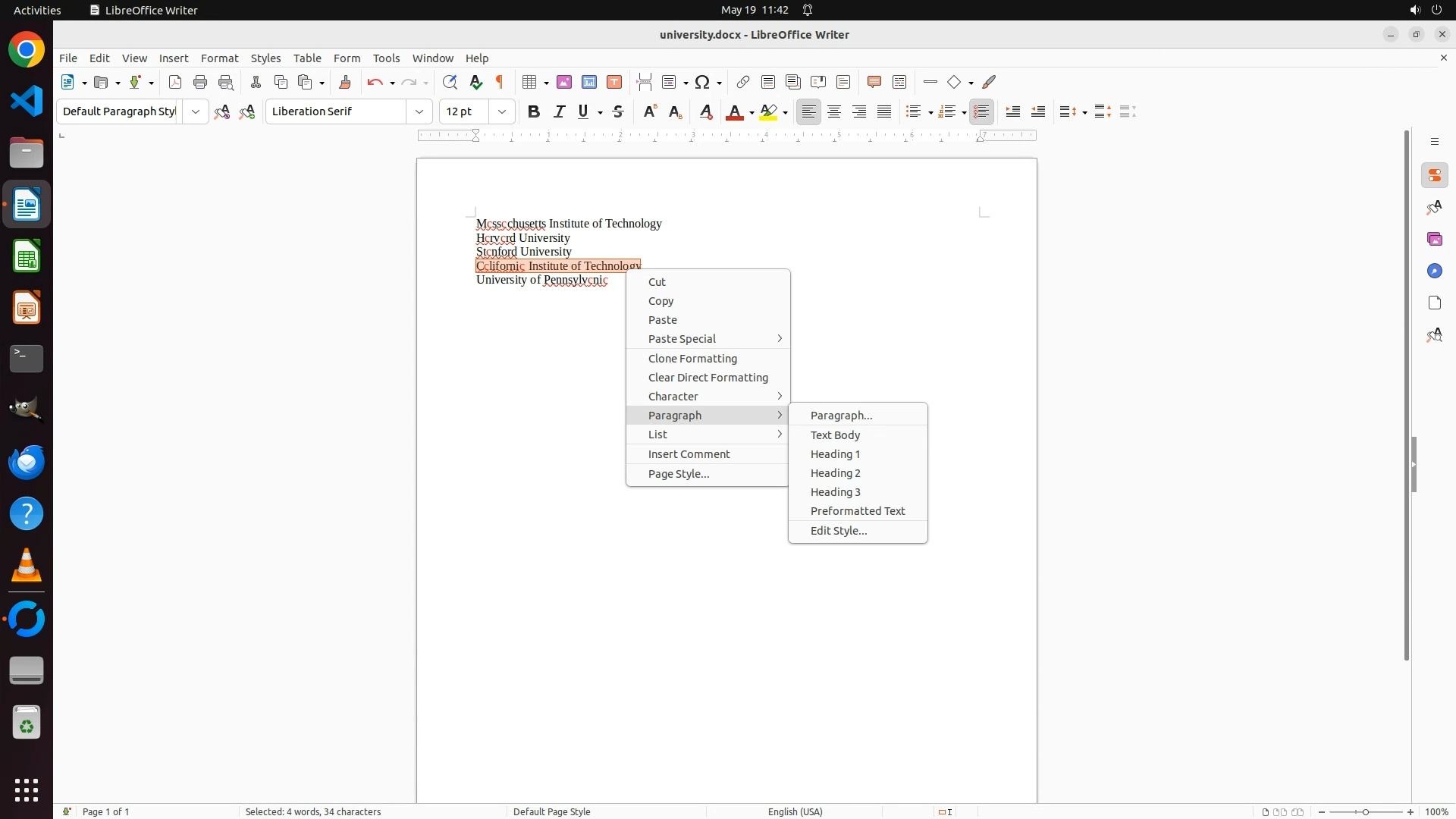Click the Insert Hyperlink icon
The width and height of the screenshot is (1456, 819).
click(743, 82)
